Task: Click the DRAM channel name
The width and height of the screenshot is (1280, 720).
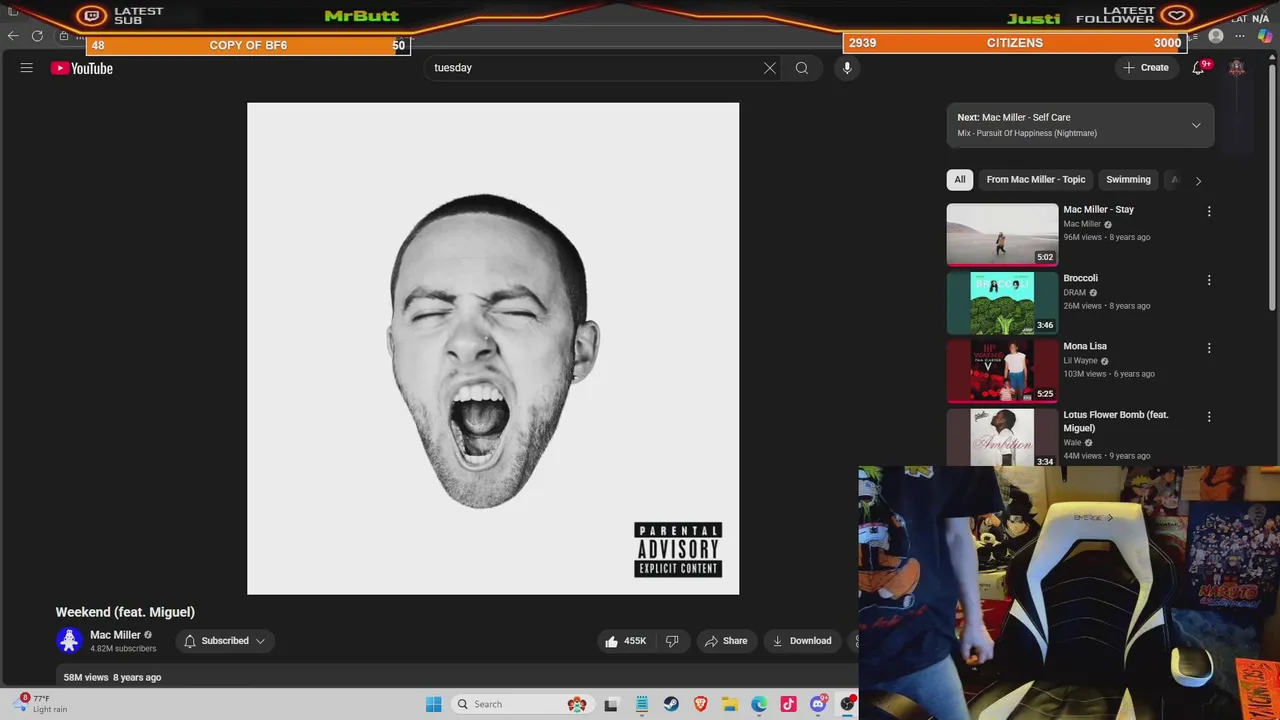Action: click(x=1075, y=293)
